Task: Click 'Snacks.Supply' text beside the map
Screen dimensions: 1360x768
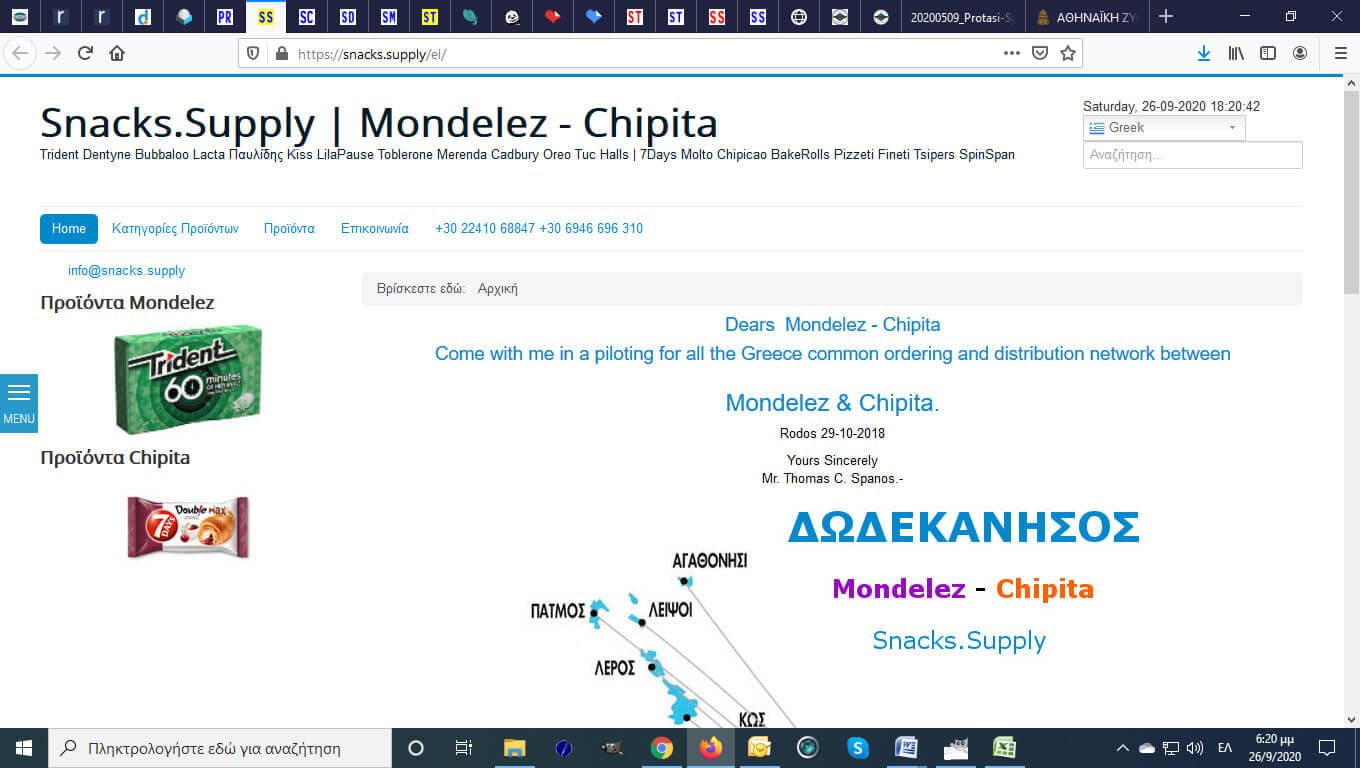Action: click(959, 640)
